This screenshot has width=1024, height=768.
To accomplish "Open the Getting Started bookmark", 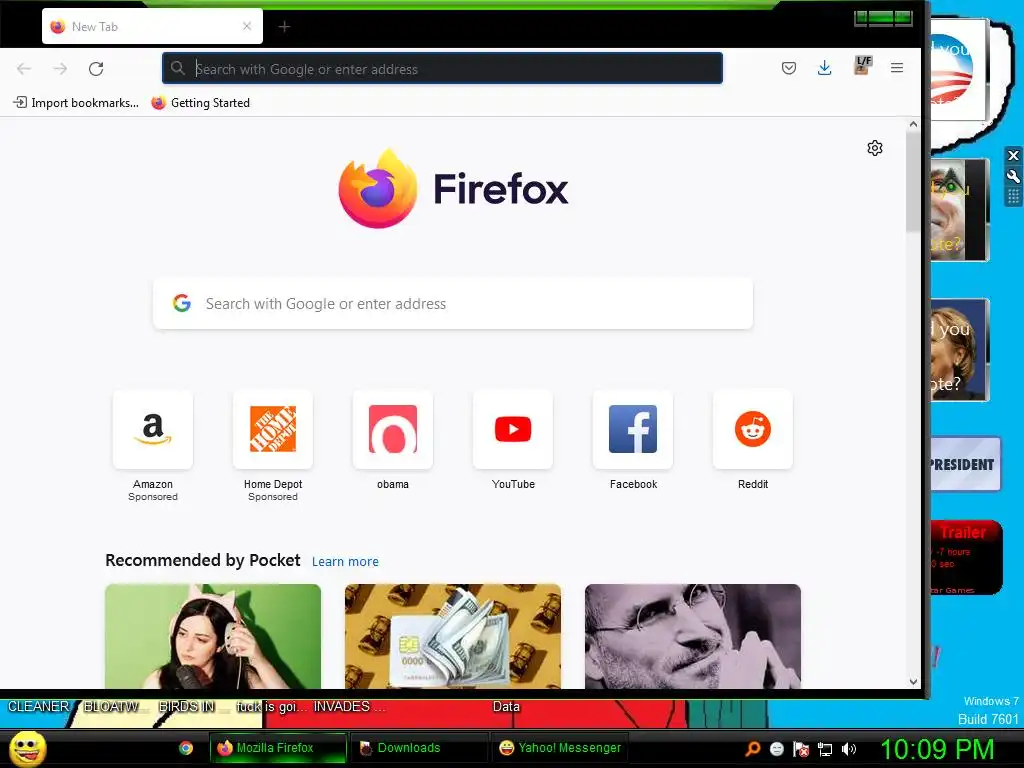I will tap(200, 103).
